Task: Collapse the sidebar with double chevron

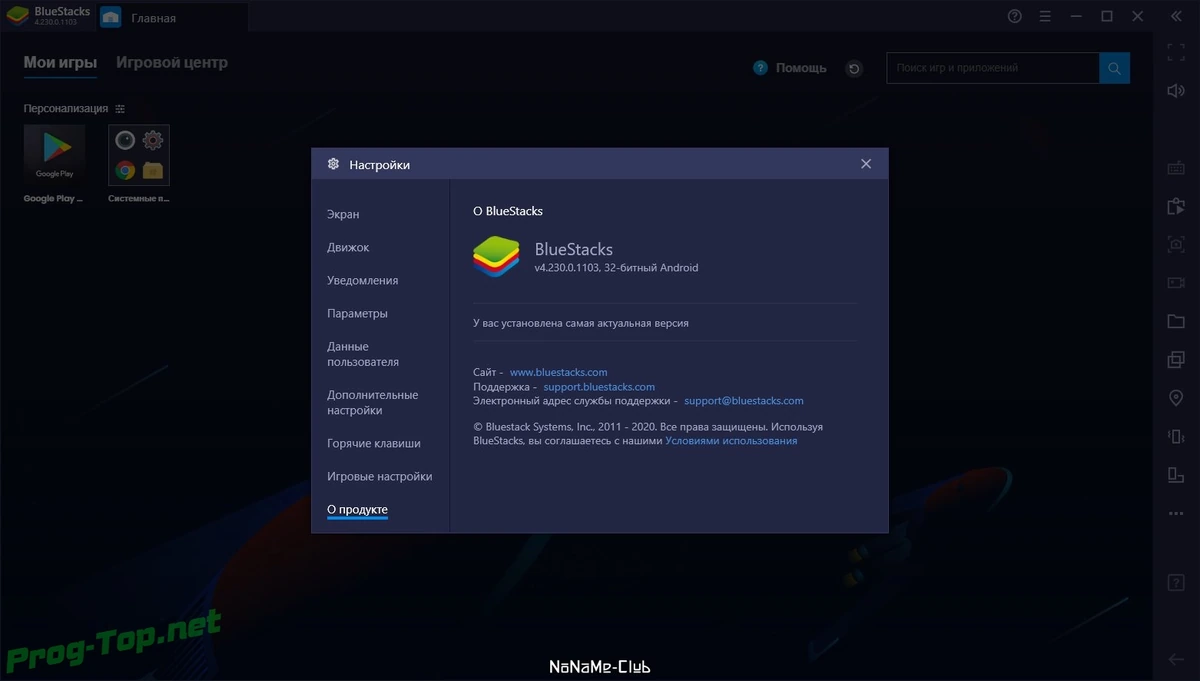Action: click(1176, 16)
